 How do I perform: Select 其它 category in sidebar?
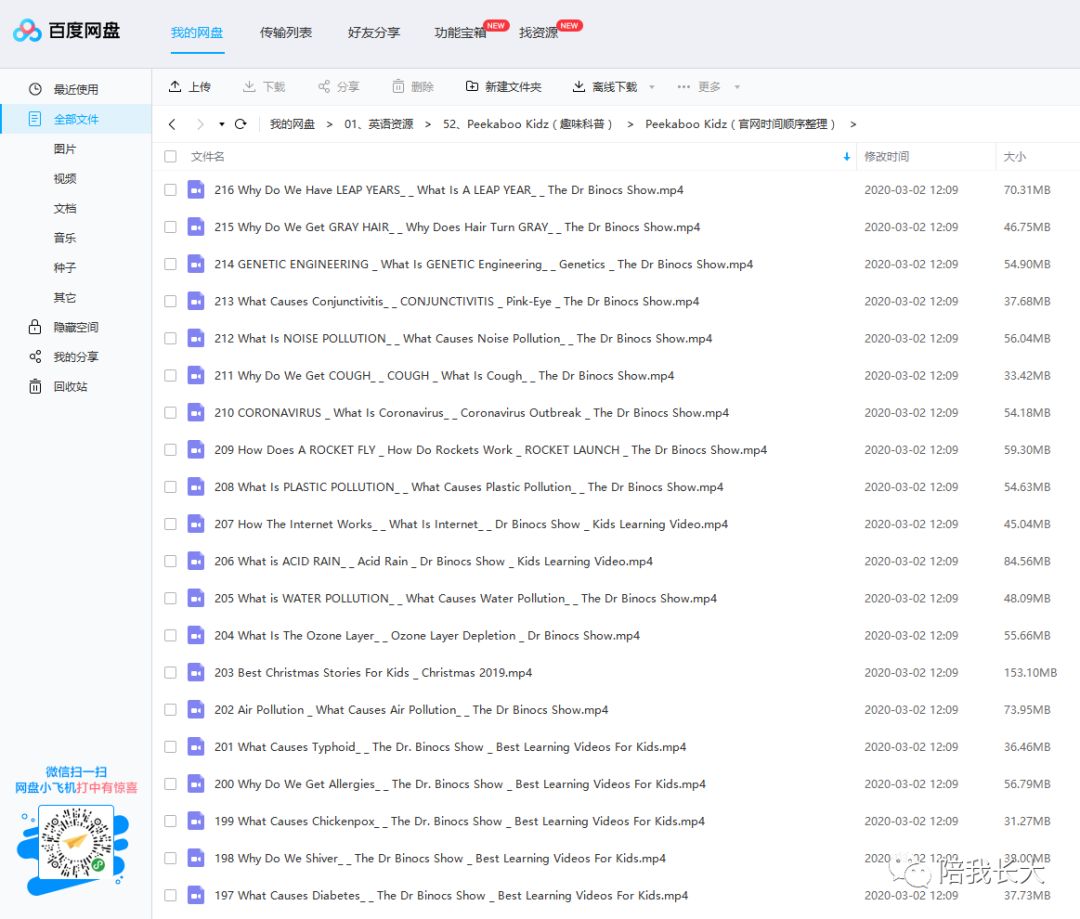(x=65, y=297)
